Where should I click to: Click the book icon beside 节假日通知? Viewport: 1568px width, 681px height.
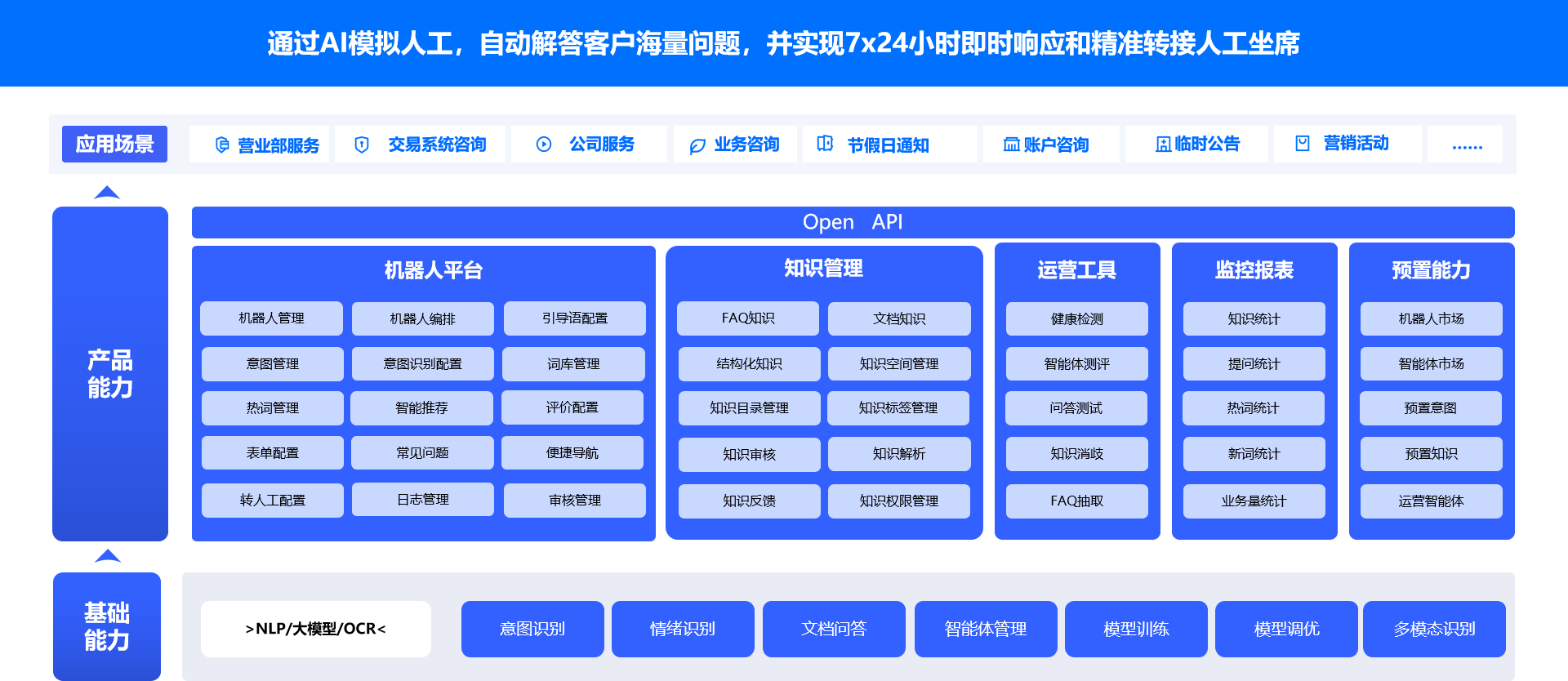coord(825,144)
